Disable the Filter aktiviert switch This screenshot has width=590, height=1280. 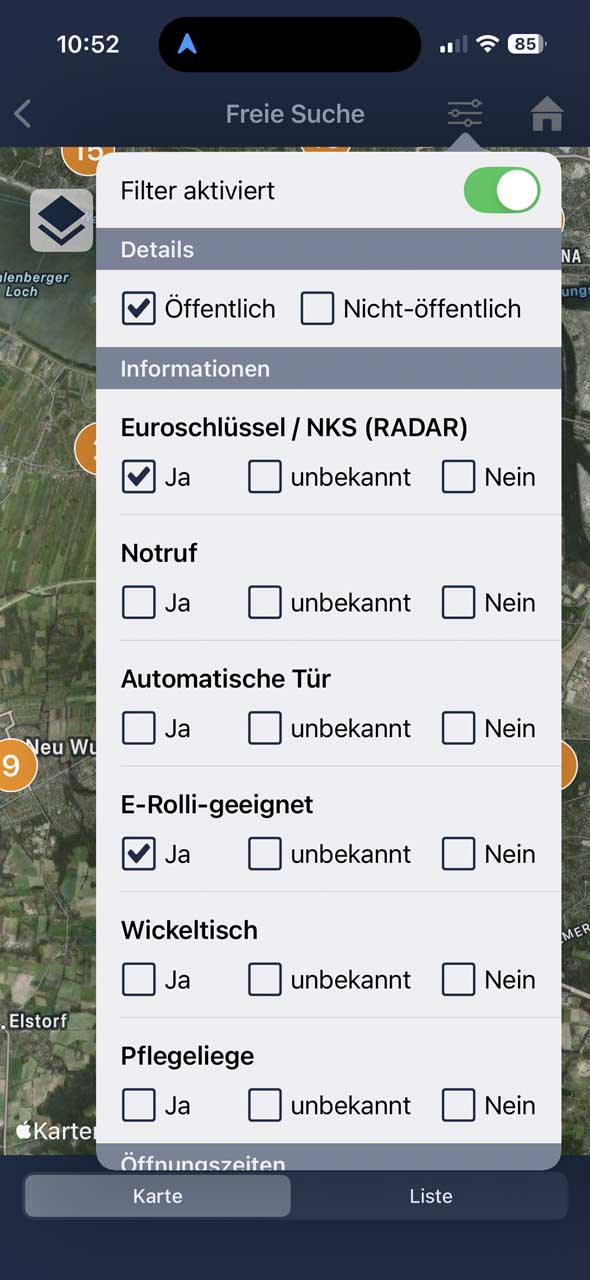click(501, 190)
